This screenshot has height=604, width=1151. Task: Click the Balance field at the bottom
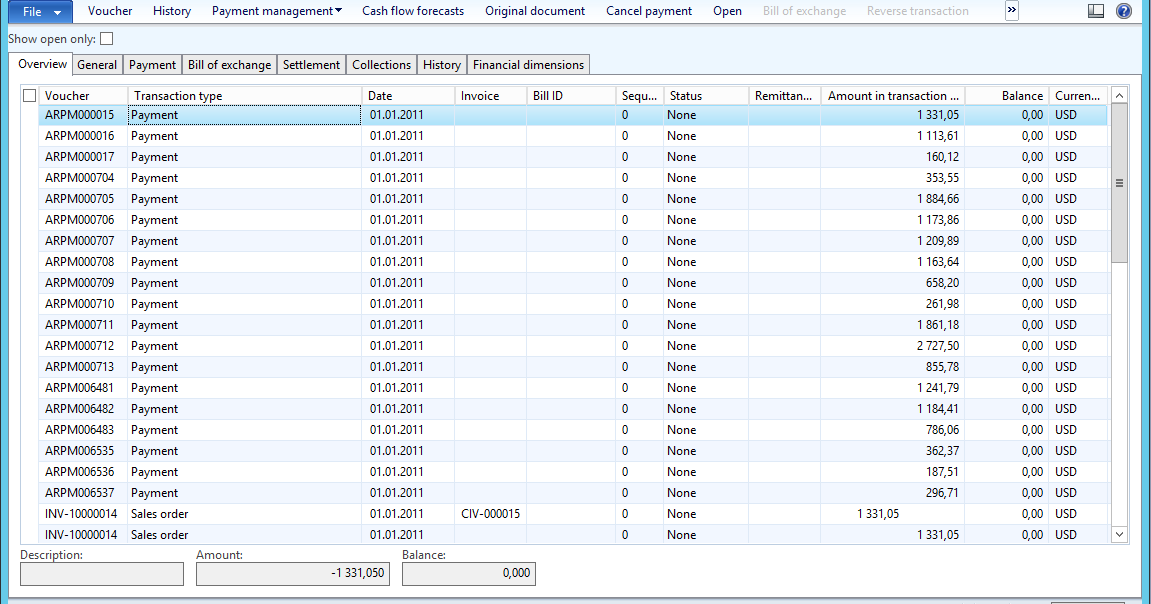coord(468,574)
